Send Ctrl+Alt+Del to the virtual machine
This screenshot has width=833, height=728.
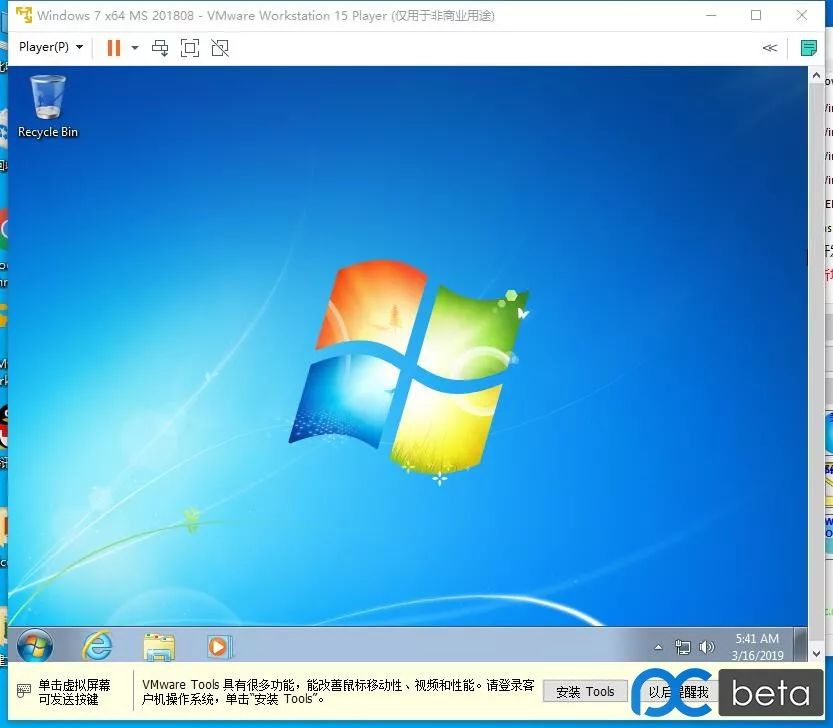160,47
